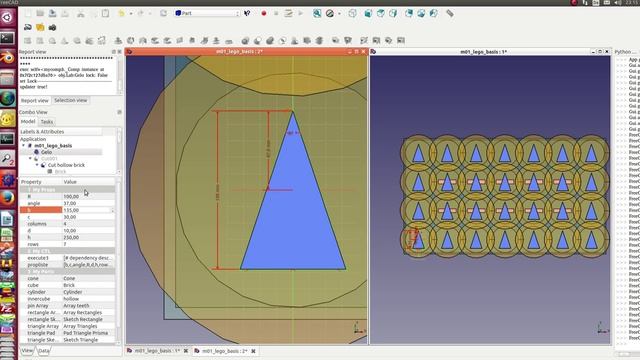Screen dimensions: 640x360
Task: Collapse the Cut hollow brick tree node
Action: click(37, 165)
